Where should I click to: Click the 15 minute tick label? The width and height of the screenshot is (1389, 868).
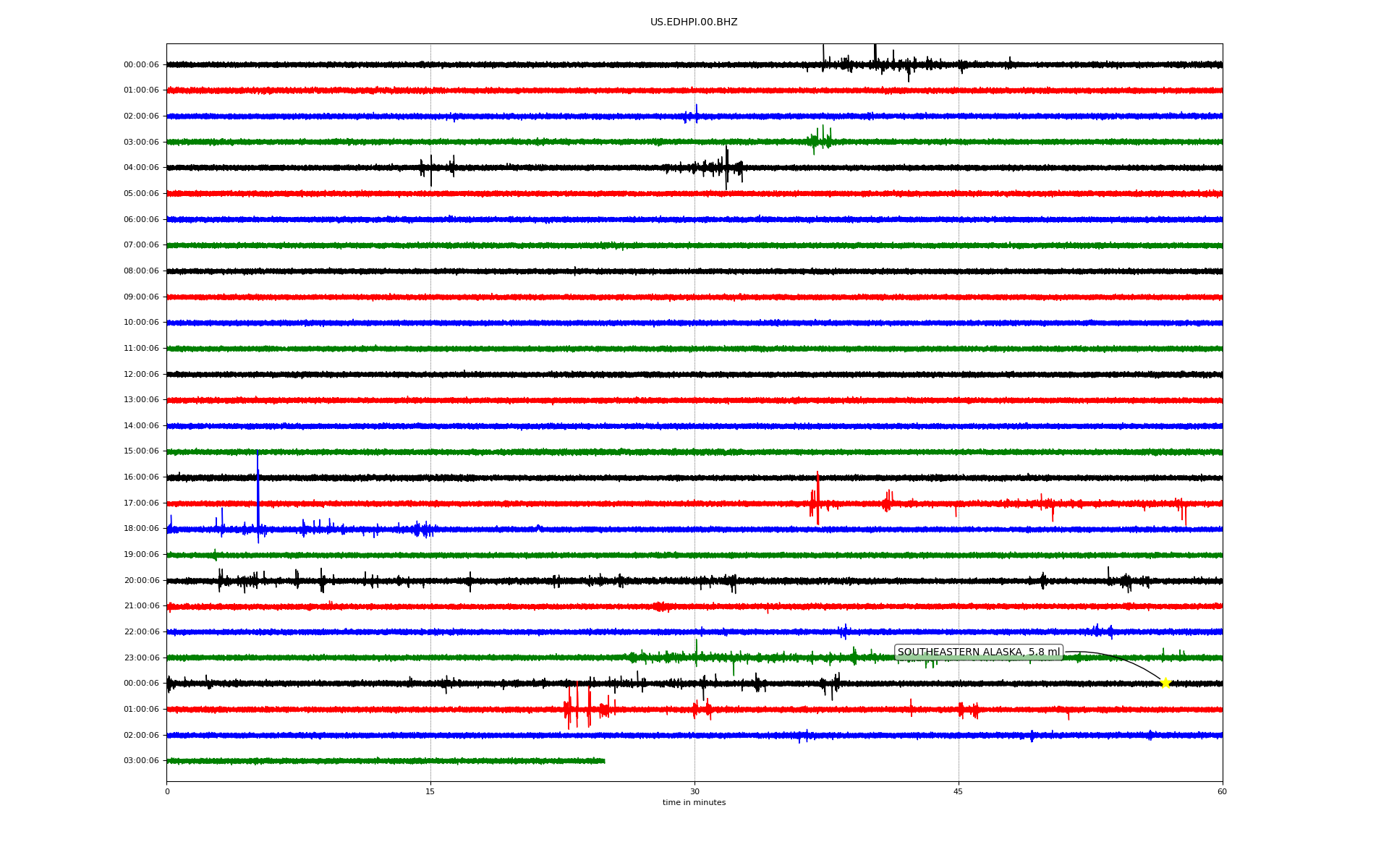pyautogui.click(x=430, y=792)
